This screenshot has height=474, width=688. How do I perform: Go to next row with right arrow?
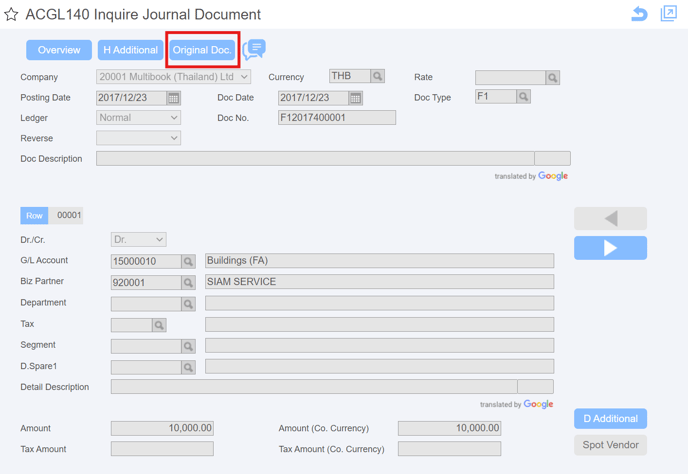[x=610, y=248]
